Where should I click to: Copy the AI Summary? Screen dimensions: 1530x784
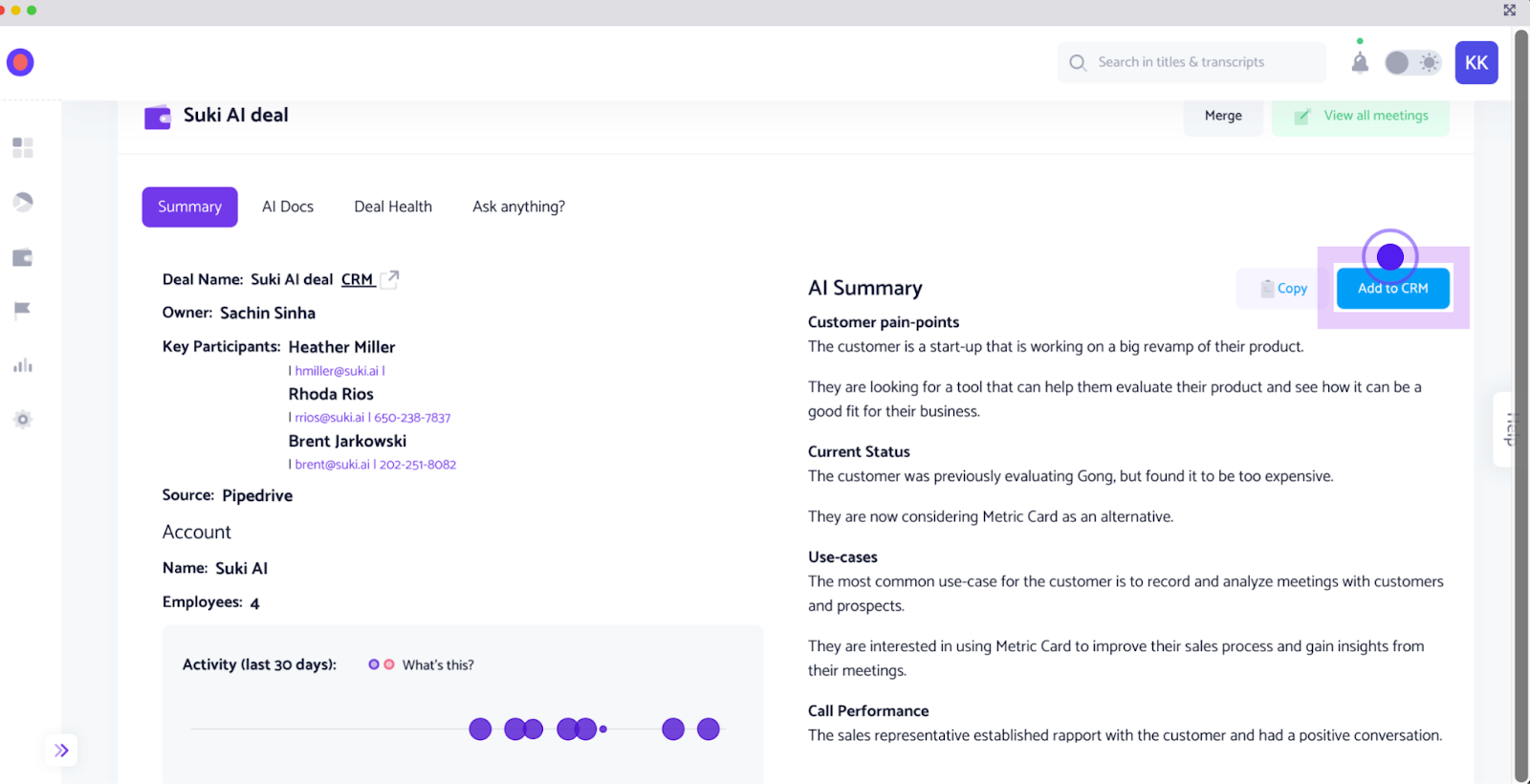[1283, 288]
